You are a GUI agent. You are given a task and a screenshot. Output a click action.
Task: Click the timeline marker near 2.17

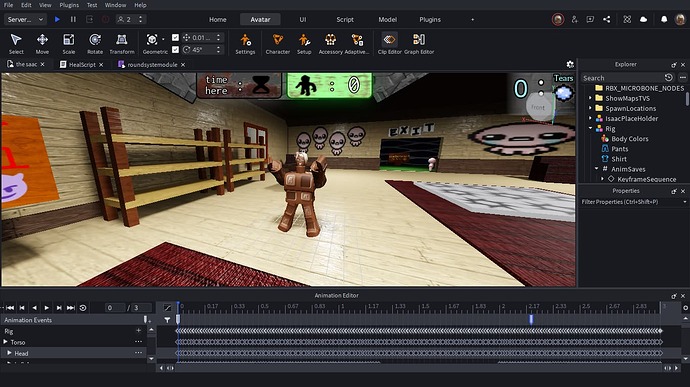pyautogui.click(x=531, y=319)
